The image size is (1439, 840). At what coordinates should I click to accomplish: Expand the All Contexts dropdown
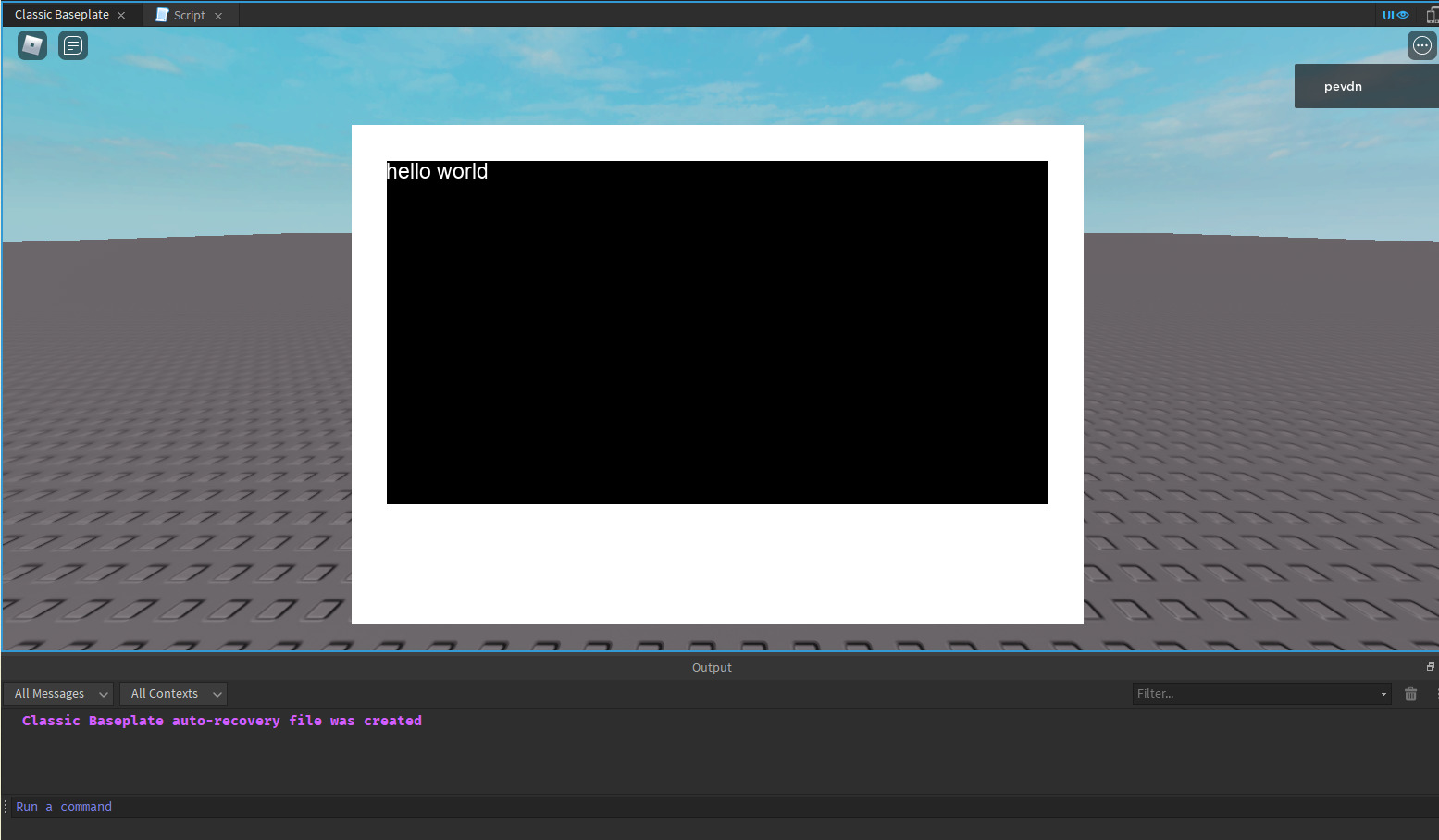pyautogui.click(x=173, y=693)
